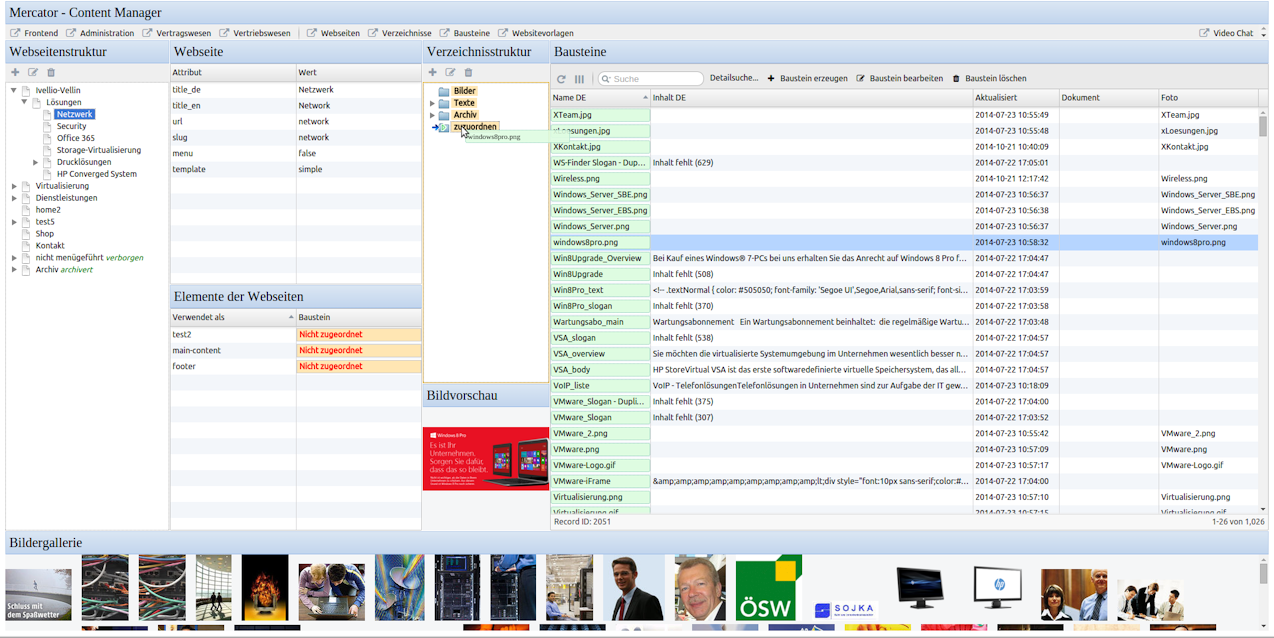Image resolution: width=1274 pixels, height=638 pixels.
Task: Click the add icon in Verzeichnisstruktur panel
Action: [x=432, y=72]
